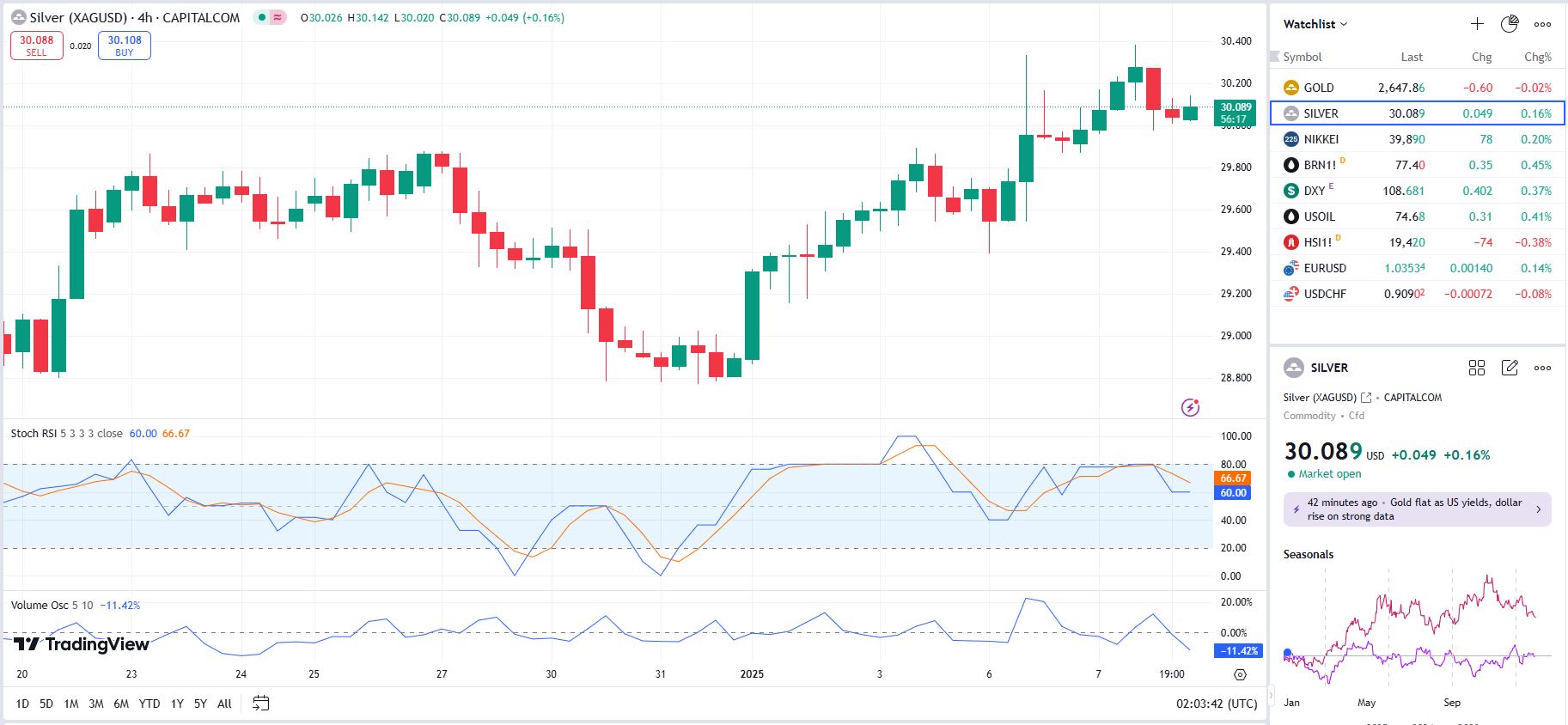Viewport: 1568px width, 725px height.
Task: Click the flag icon beside the Symbol header
Action: pyautogui.click(x=1275, y=57)
